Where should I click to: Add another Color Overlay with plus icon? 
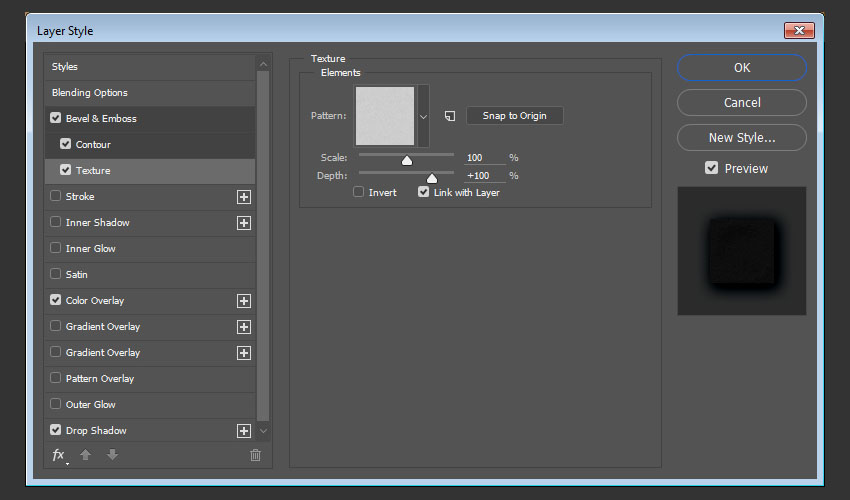[244, 301]
